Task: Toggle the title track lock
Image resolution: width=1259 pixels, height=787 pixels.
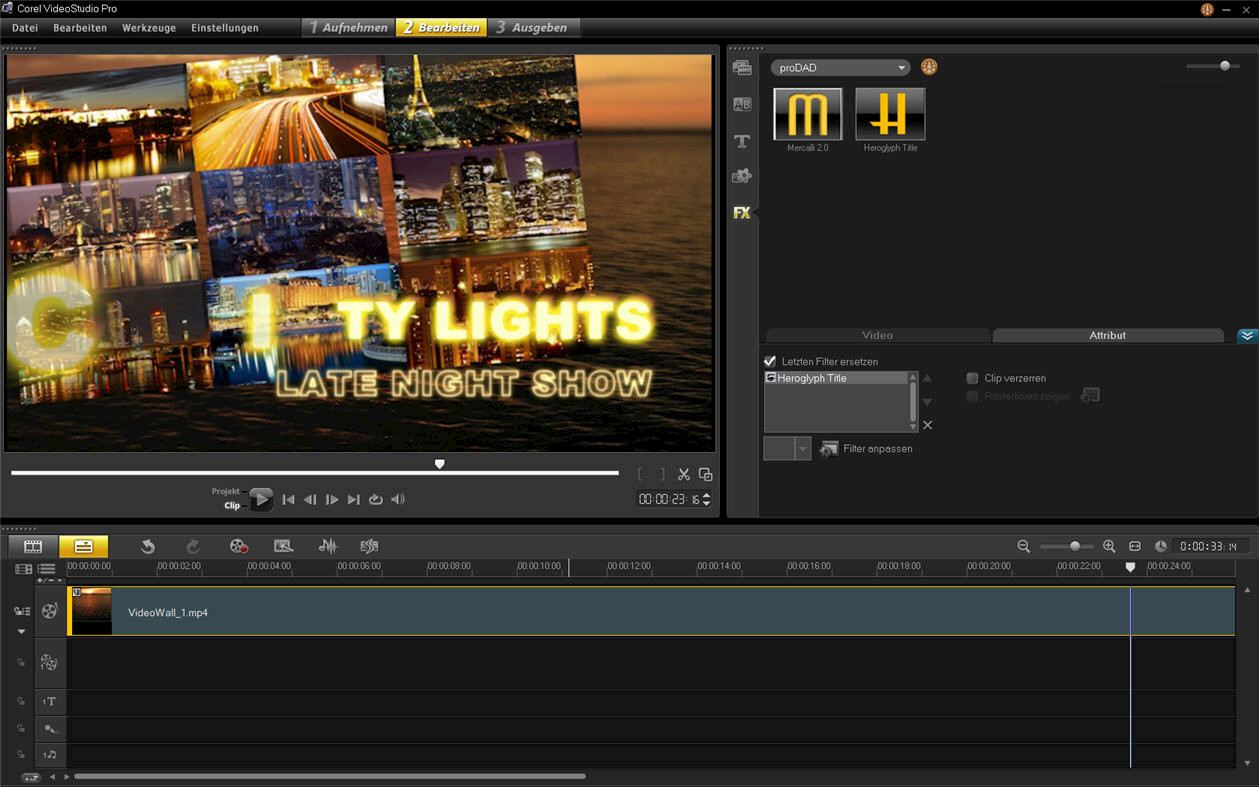Action: point(20,702)
